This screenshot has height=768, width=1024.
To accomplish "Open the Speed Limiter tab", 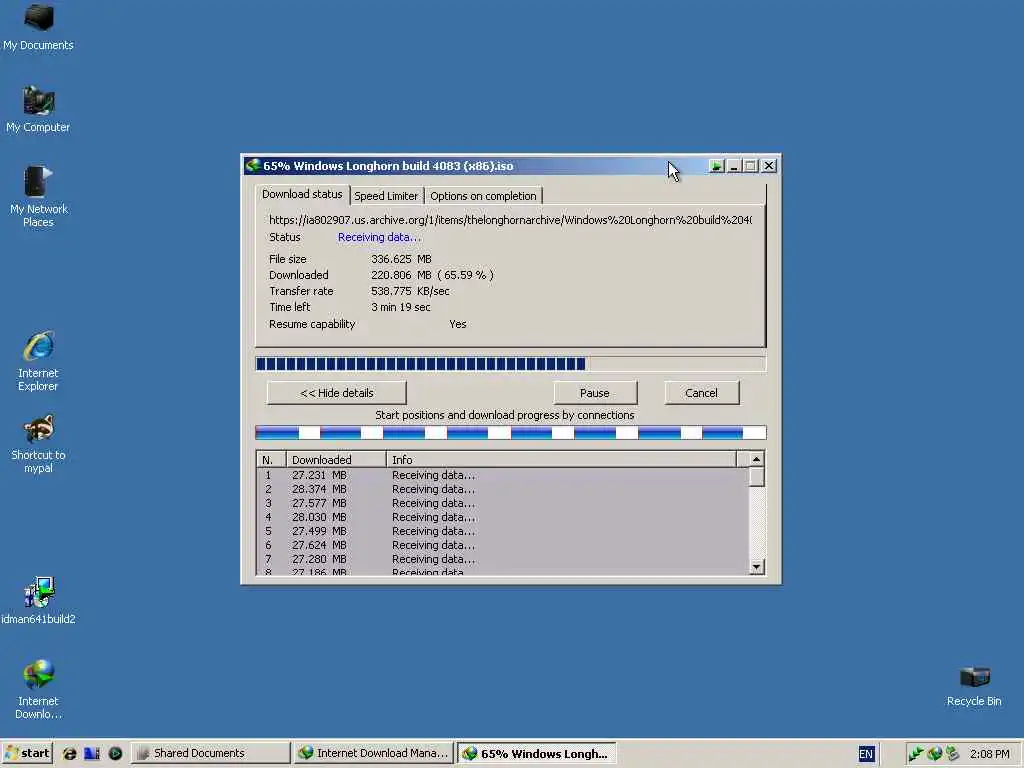I will tap(386, 196).
